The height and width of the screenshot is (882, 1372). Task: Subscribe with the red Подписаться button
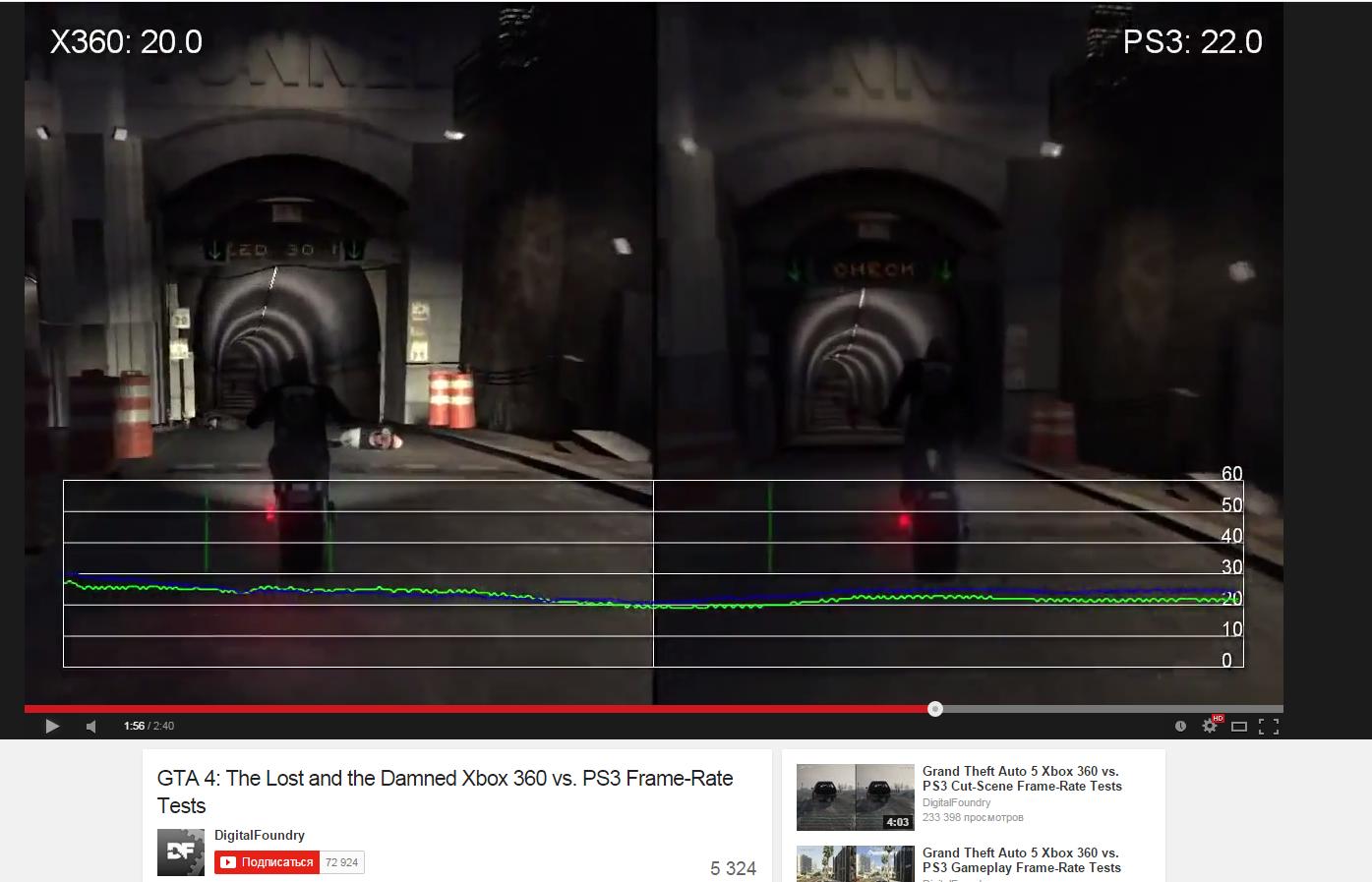[268, 862]
